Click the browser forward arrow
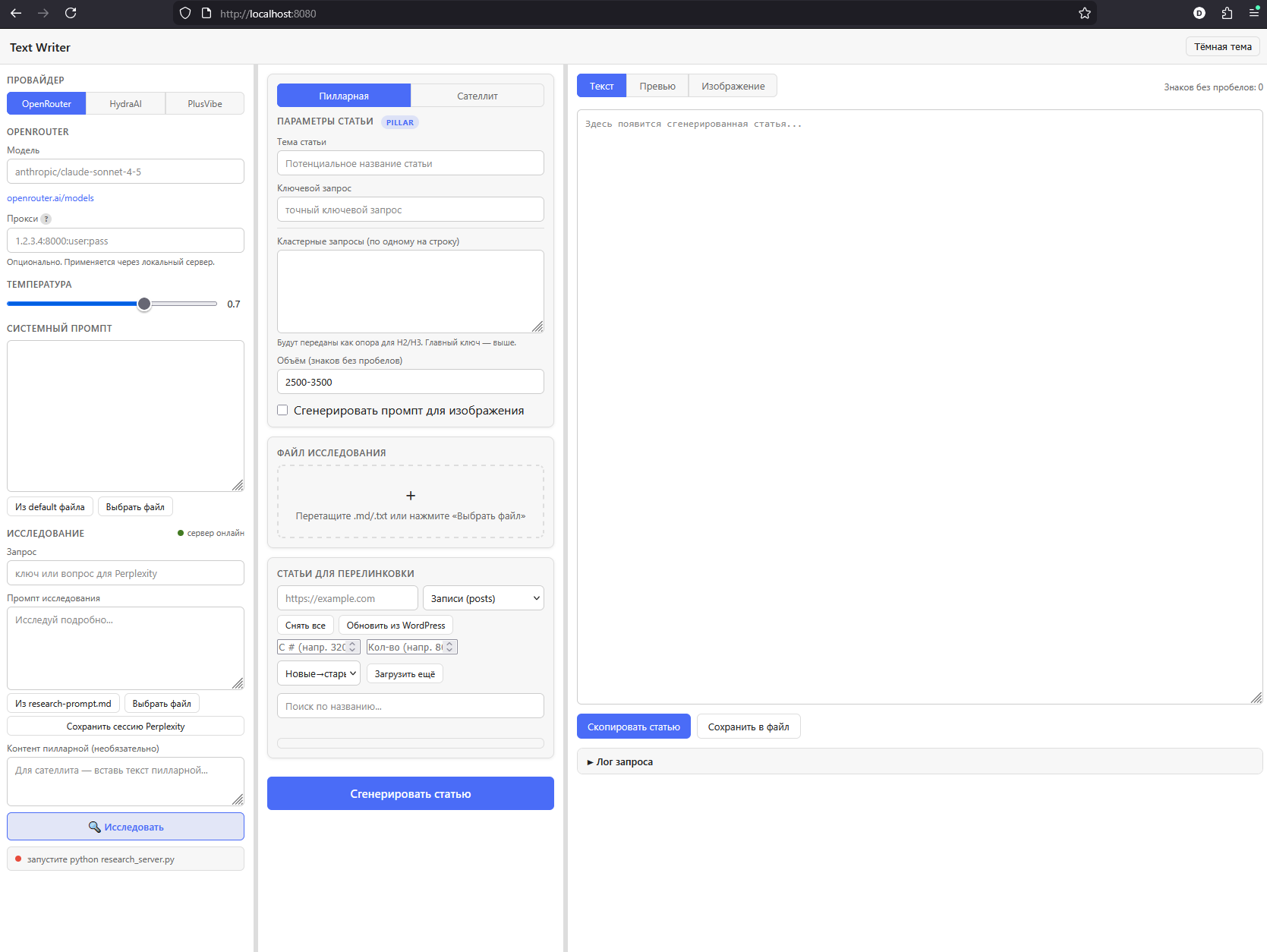 pos(43,13)
